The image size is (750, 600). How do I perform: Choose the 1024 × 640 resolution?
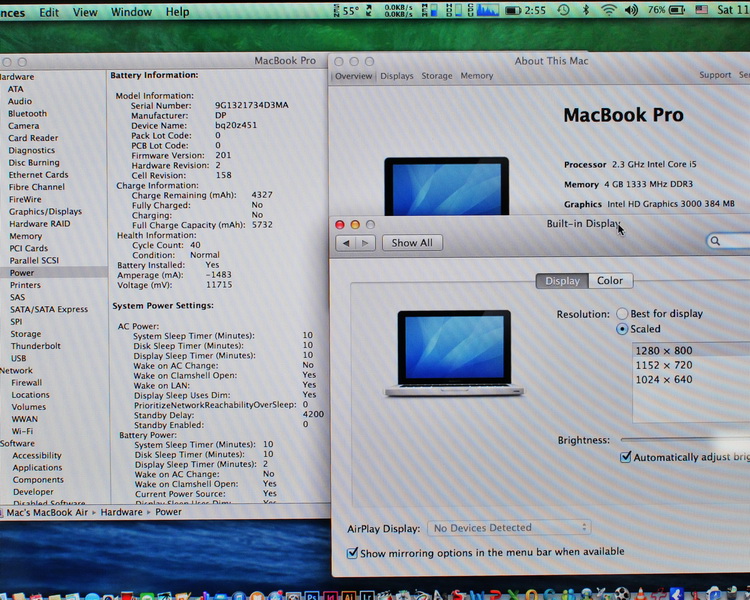[x=663, y=379]
